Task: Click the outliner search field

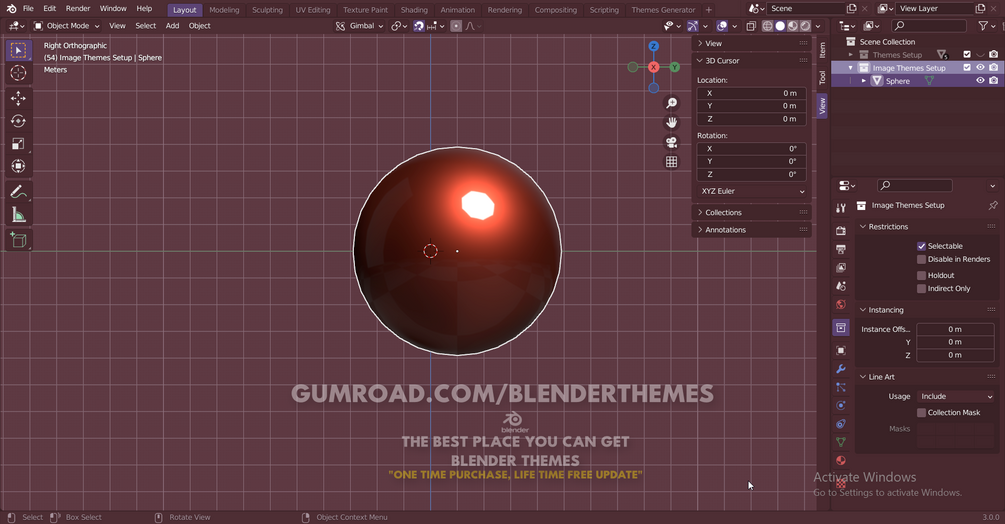Action: point(929,26)
